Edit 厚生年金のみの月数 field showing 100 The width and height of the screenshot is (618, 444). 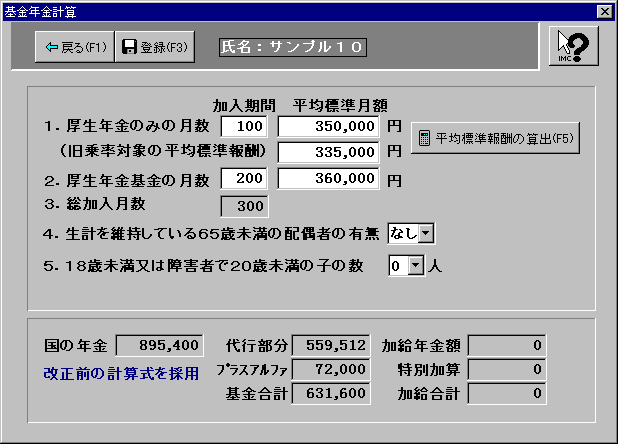click(x=244, y=126)
